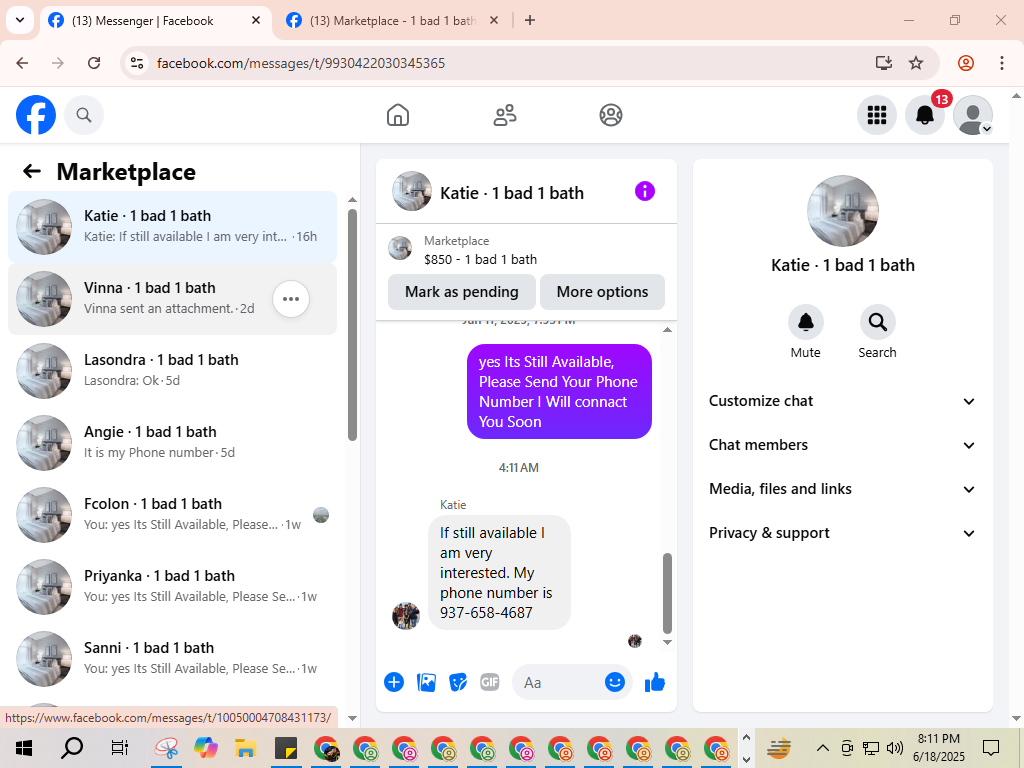This screenshot has width=1024, height=768.
Task: Choose a sticker from the sticker icon
Action: pyautogui.click(x=458, y=682)
